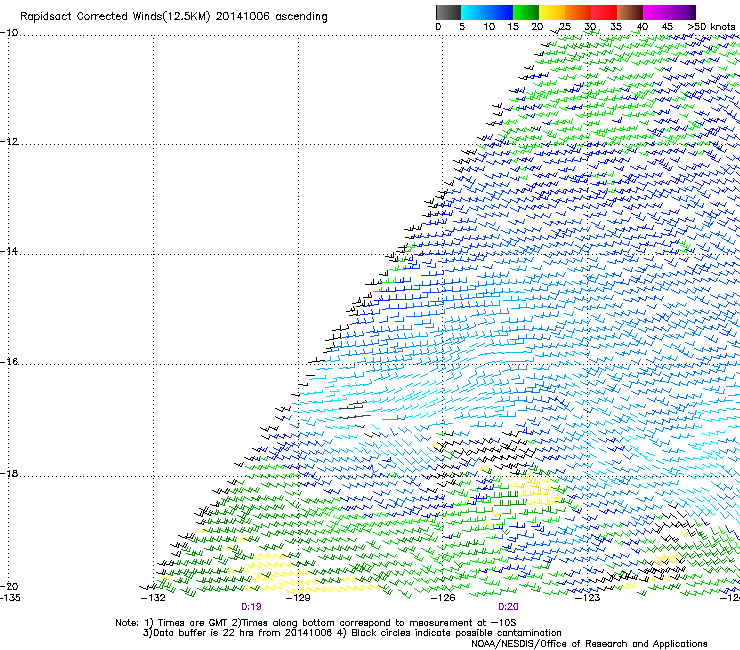This screenshot has height=650, width=740.
Task: Click the 'D:20' pass time marker
Action: tap(508, 607)
